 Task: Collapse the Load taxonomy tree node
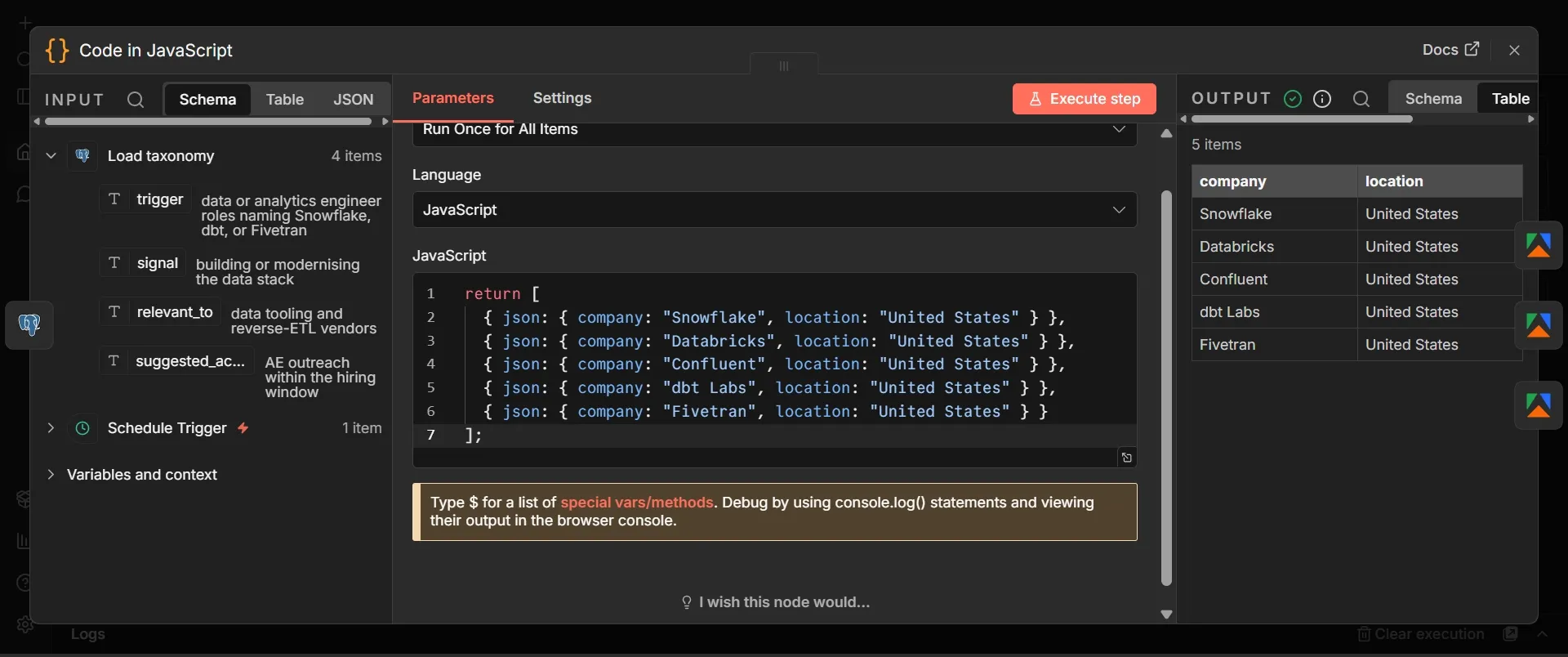tap(51, 155)
